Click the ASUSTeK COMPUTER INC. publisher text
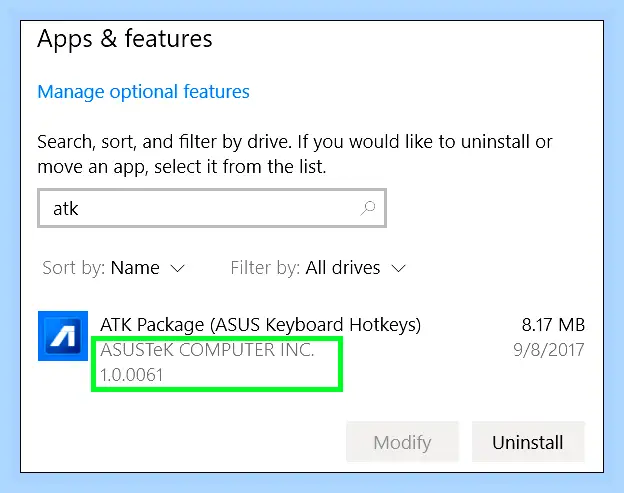This screenshot has width=624, height=493. (x=207, y=350)
